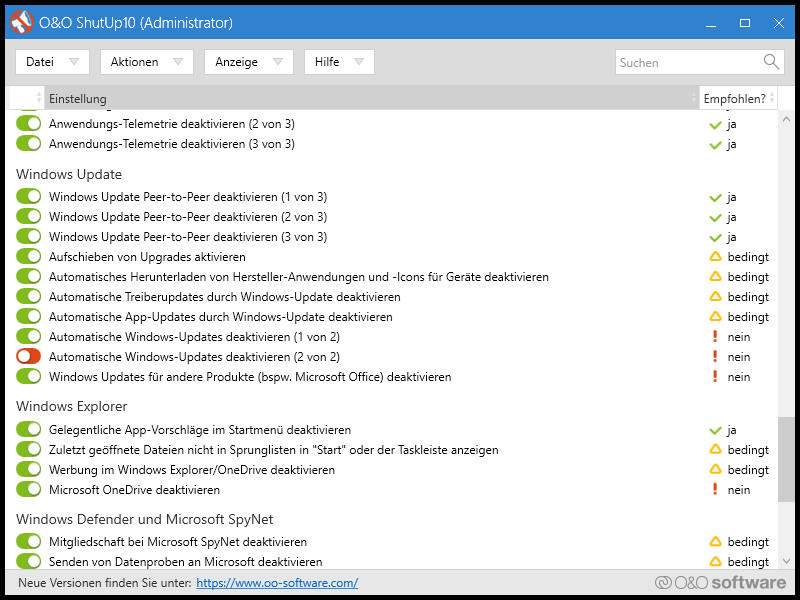Switch off Automatische Windows-Updates deaktivieren (1 von 2)
This screenshot has width=800, height=600.
[29, 336]
